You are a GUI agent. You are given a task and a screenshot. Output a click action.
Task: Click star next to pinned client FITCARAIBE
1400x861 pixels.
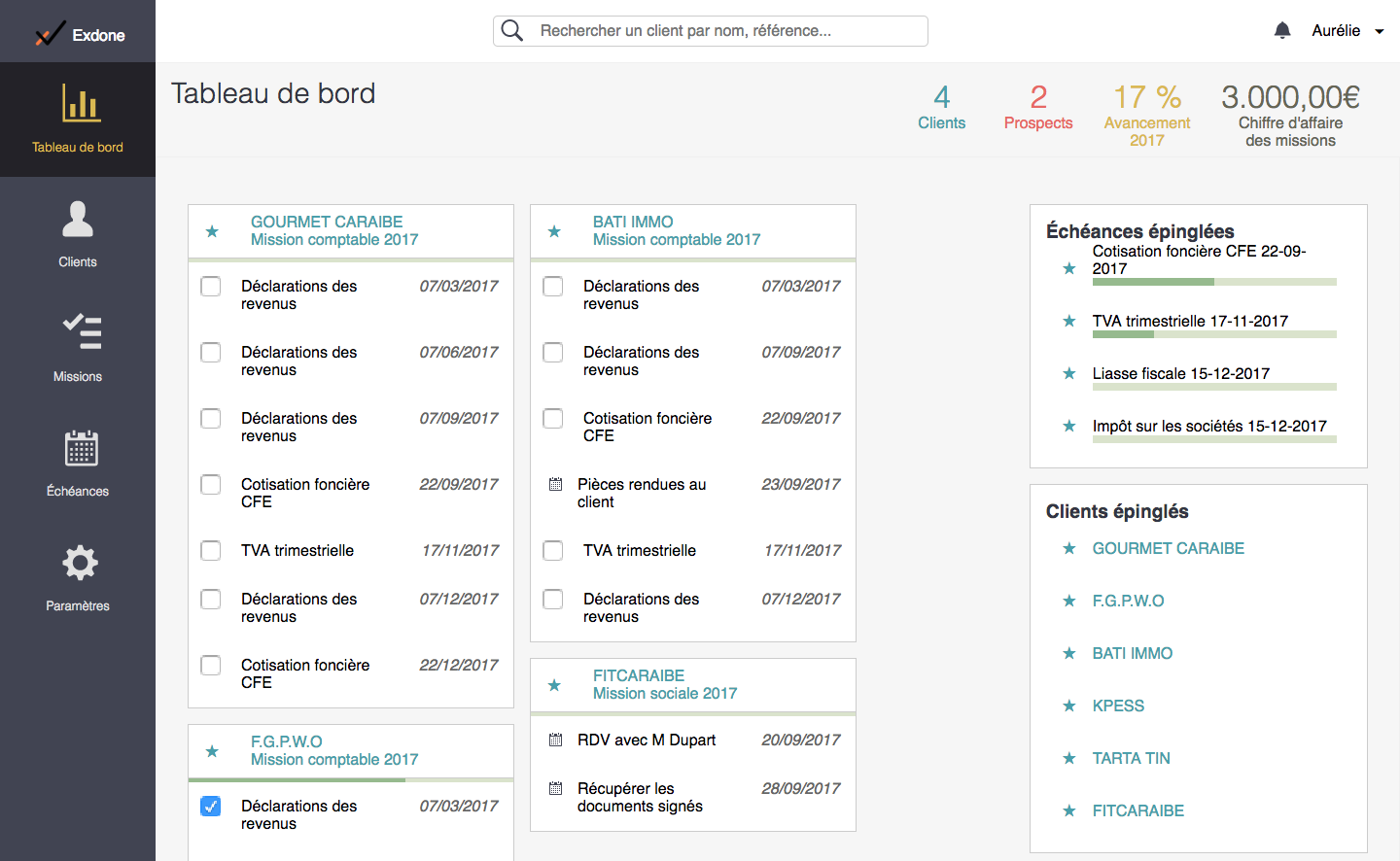pos(1069,810)
